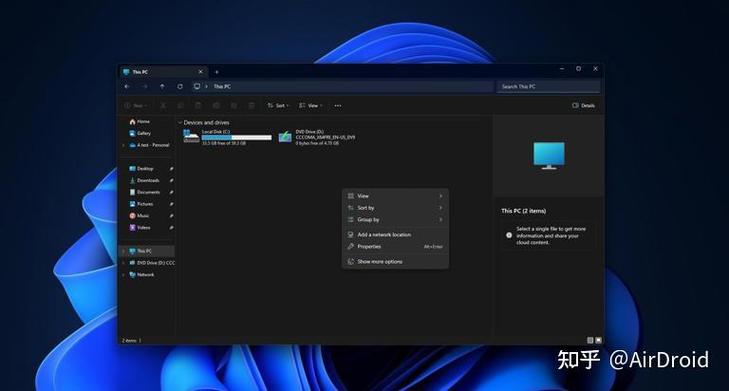The image size is (729, 391).
Task: Open the See more (...) toolbar menu
Action: point(338,106)
